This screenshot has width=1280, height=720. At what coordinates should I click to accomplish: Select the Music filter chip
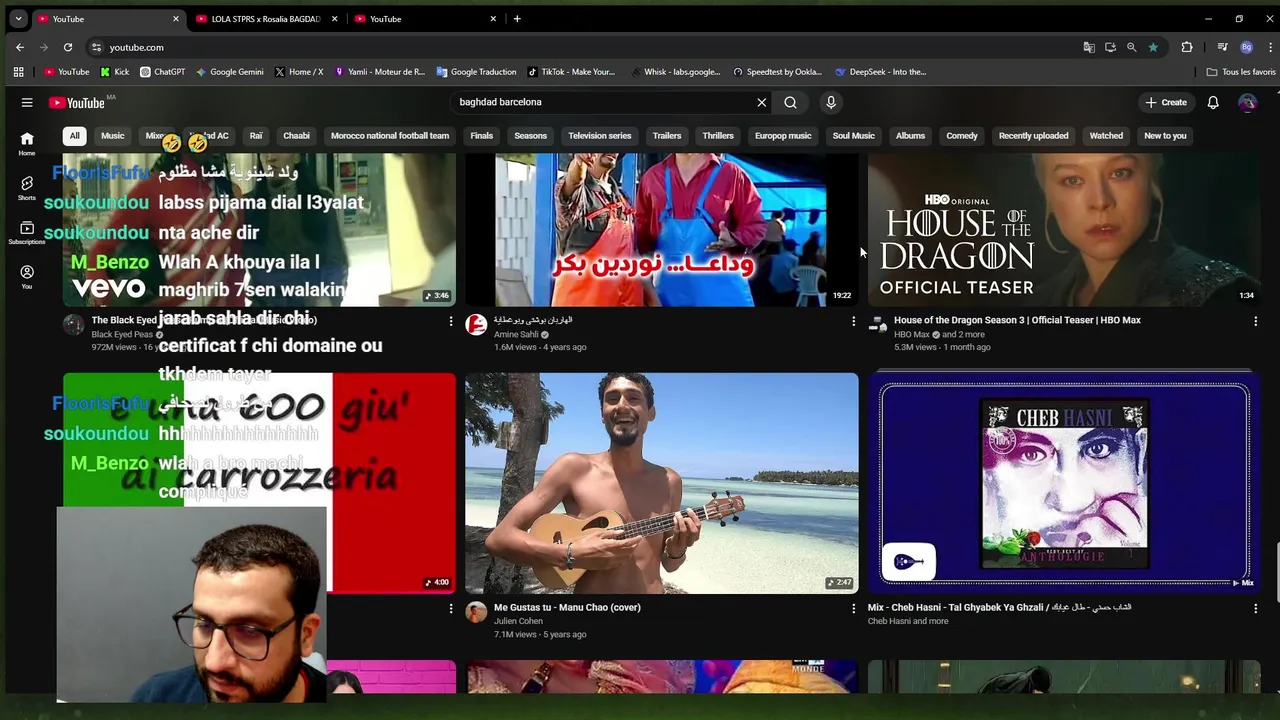(112, 136)
